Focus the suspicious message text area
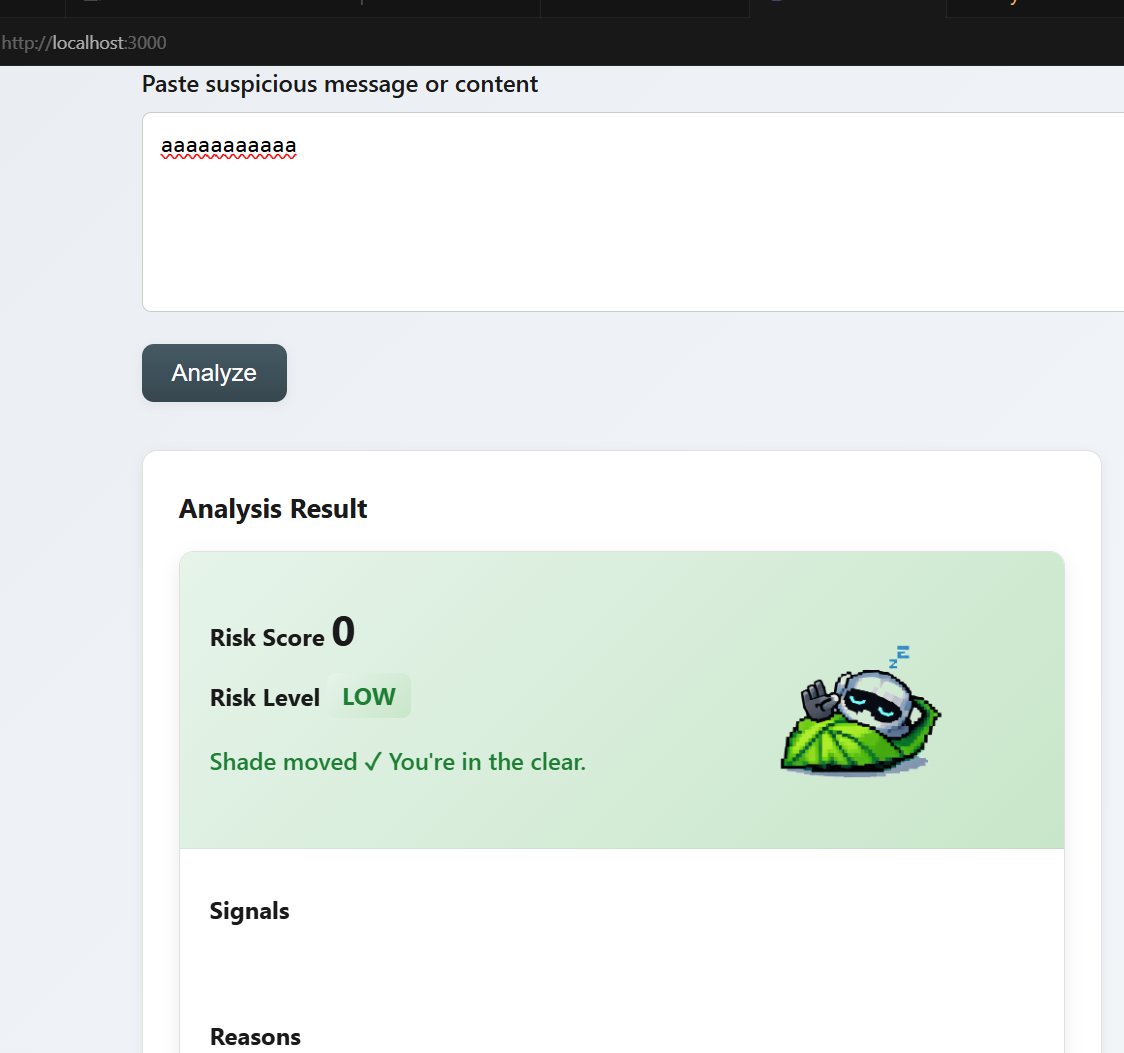 [633, 212]
